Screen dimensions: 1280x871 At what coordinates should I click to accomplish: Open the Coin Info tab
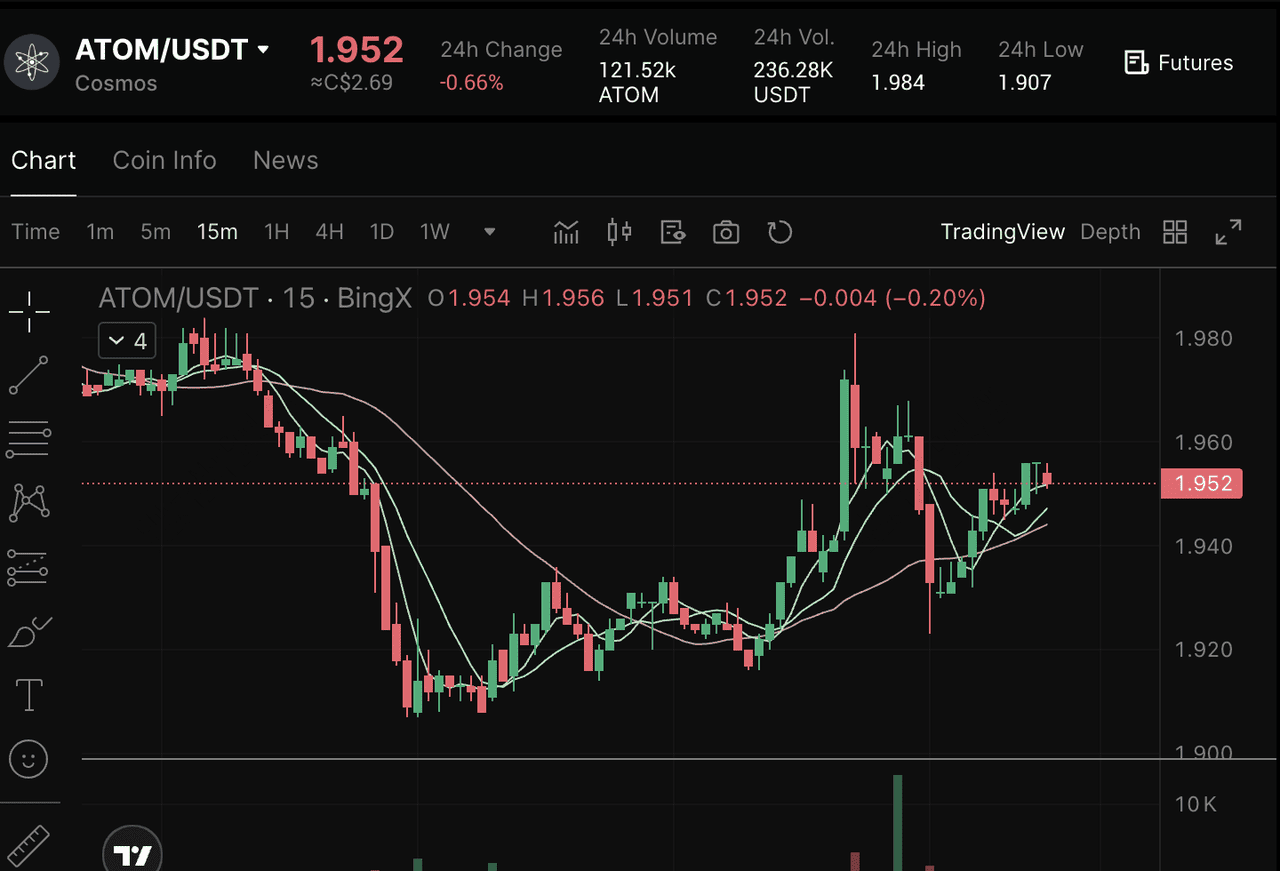pos(164,161)
